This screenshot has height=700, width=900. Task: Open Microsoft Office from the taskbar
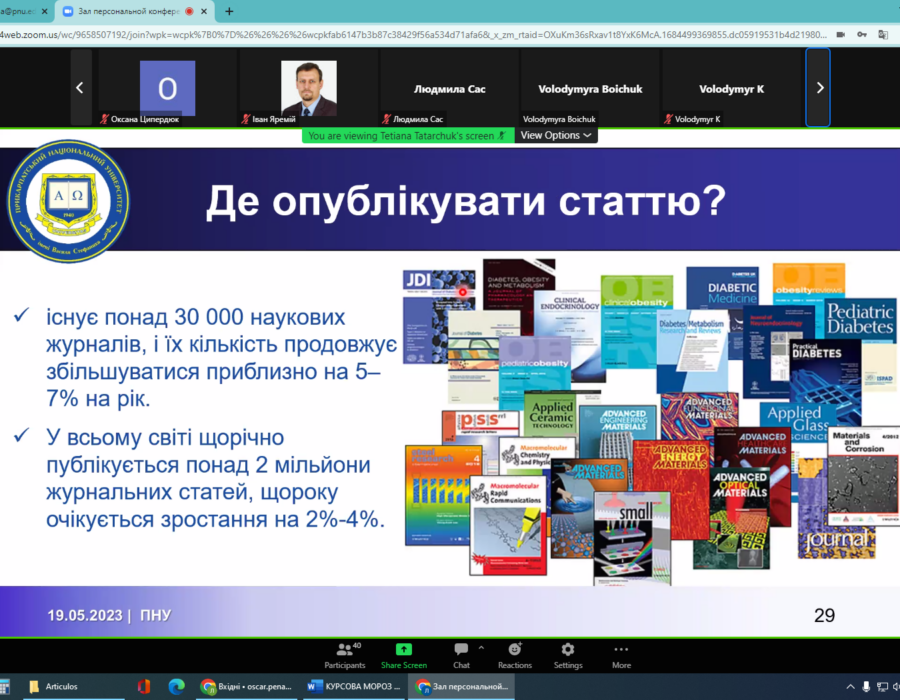(x=144, y=686)
